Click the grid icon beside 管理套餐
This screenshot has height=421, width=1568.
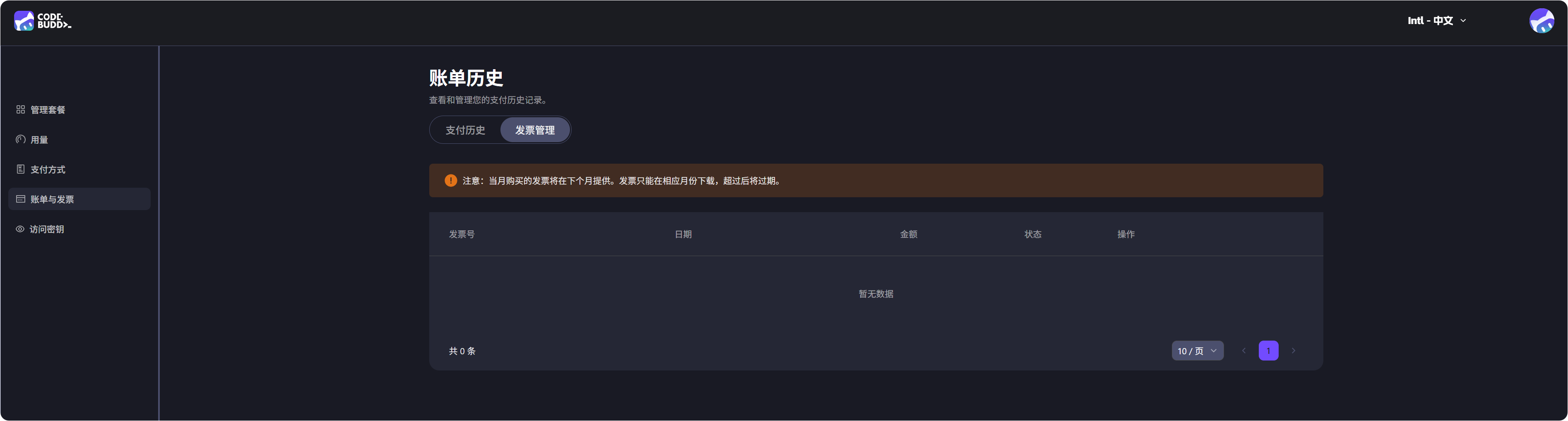pyautogui.click(x=21, y=110)
